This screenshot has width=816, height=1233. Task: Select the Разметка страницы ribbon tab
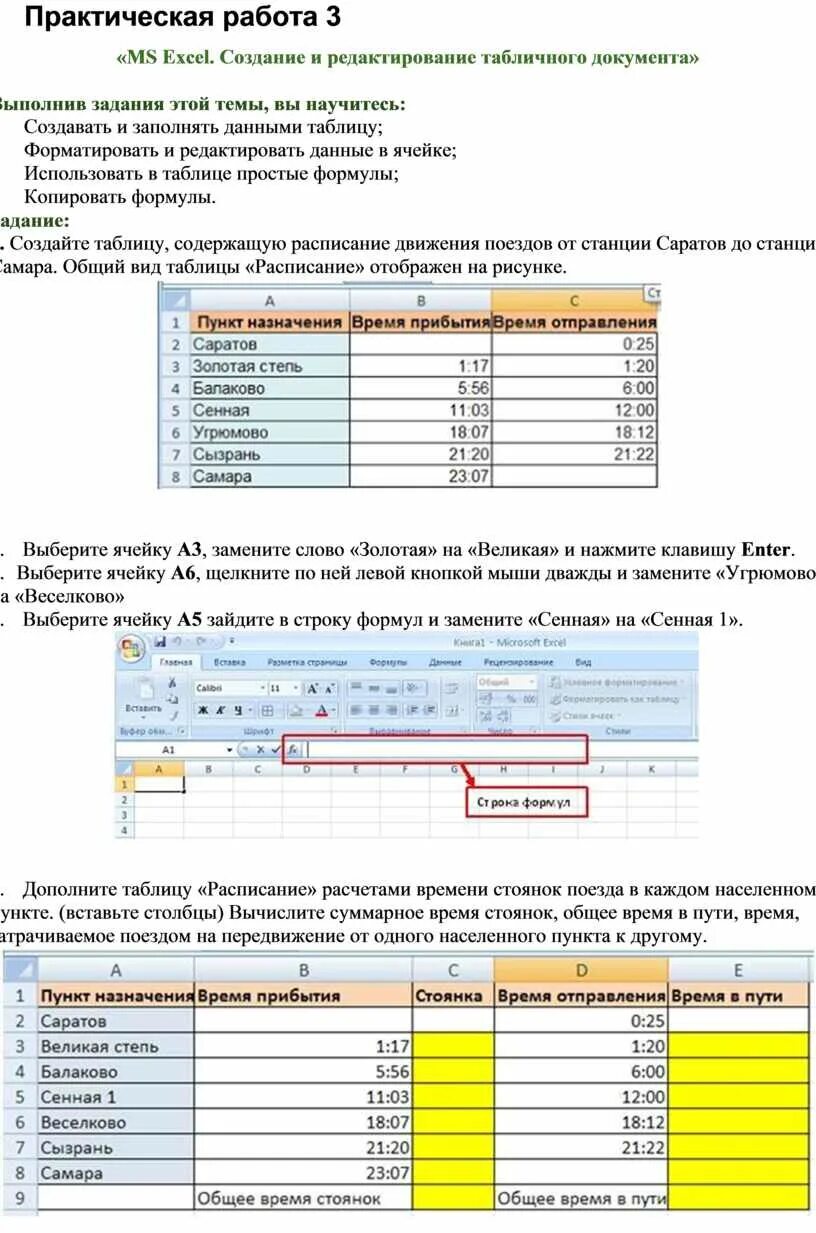[x=307, y=662]
